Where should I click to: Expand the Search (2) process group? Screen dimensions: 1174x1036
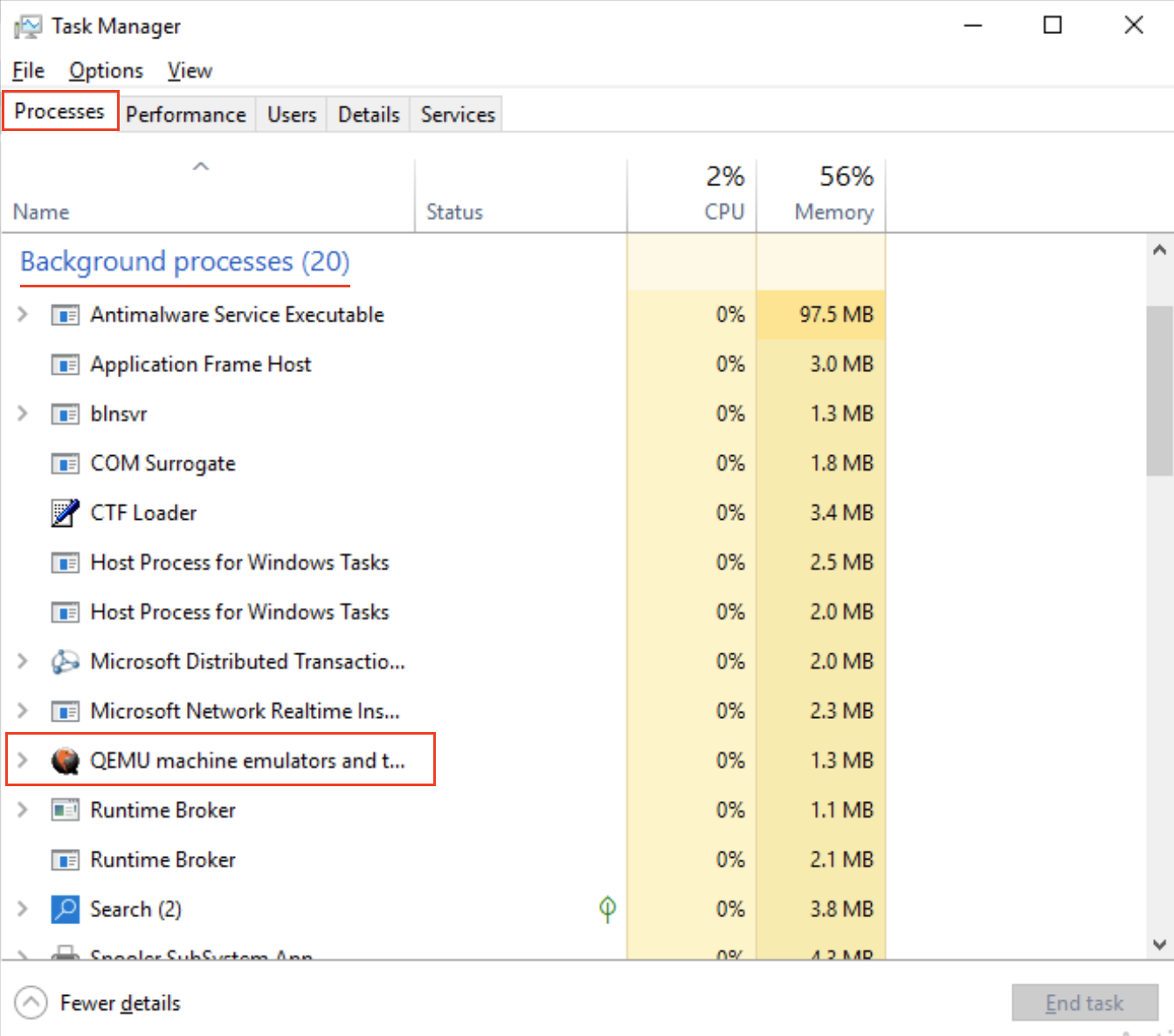pyautogui.click(x=23, y=909)
